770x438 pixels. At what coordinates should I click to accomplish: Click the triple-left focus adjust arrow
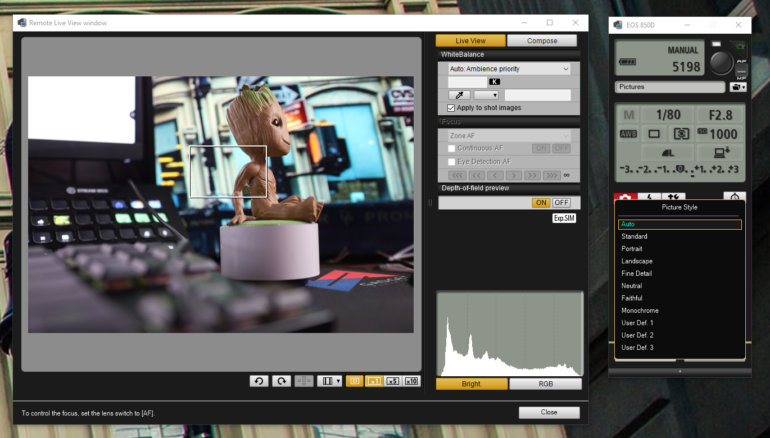457,175
